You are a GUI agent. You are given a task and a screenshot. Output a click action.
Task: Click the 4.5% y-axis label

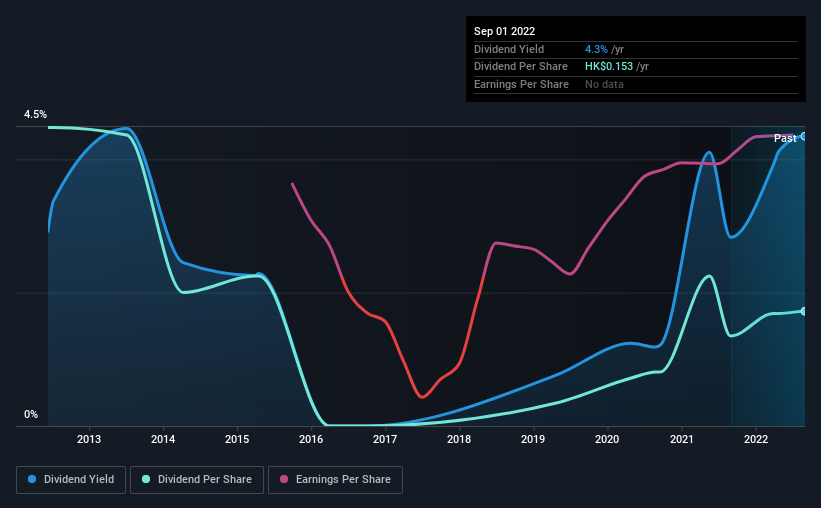tap(36, 114)
